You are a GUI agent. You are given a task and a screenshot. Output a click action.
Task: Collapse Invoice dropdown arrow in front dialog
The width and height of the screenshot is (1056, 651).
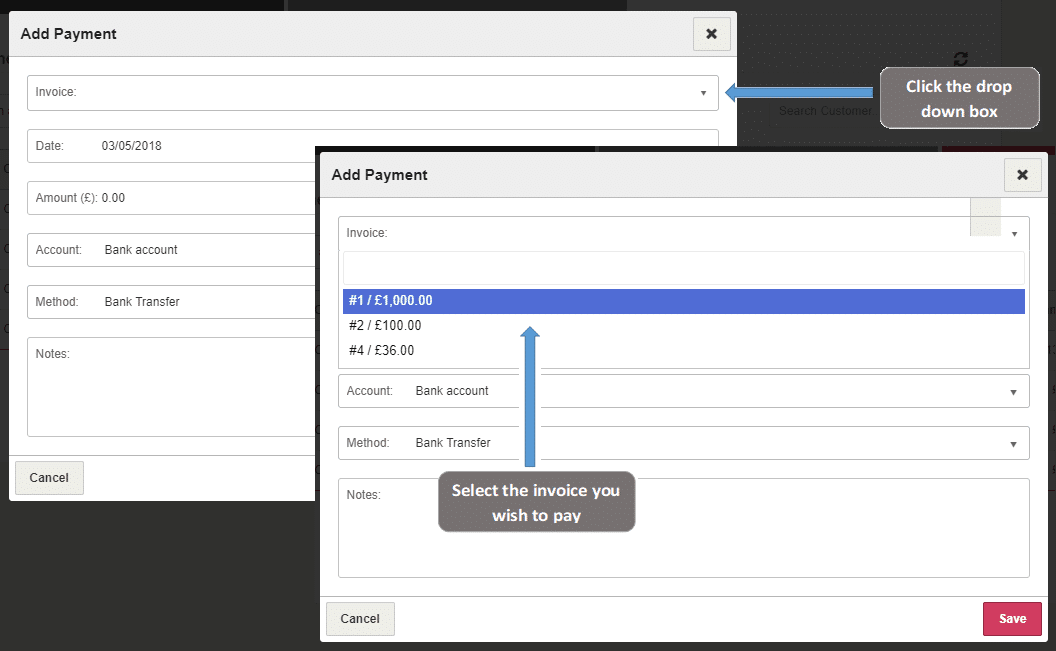(x=1014, y=234)
